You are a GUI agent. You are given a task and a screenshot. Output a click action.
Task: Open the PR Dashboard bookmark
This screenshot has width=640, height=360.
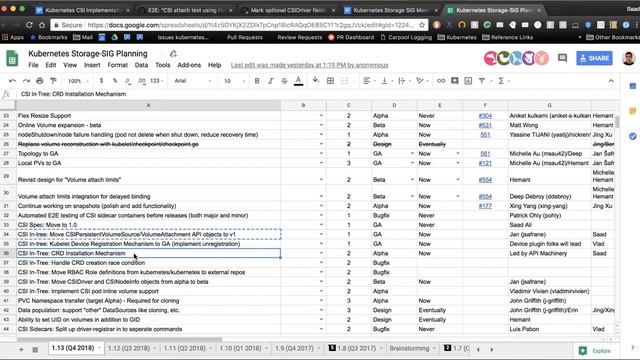(x=351, y=37)
